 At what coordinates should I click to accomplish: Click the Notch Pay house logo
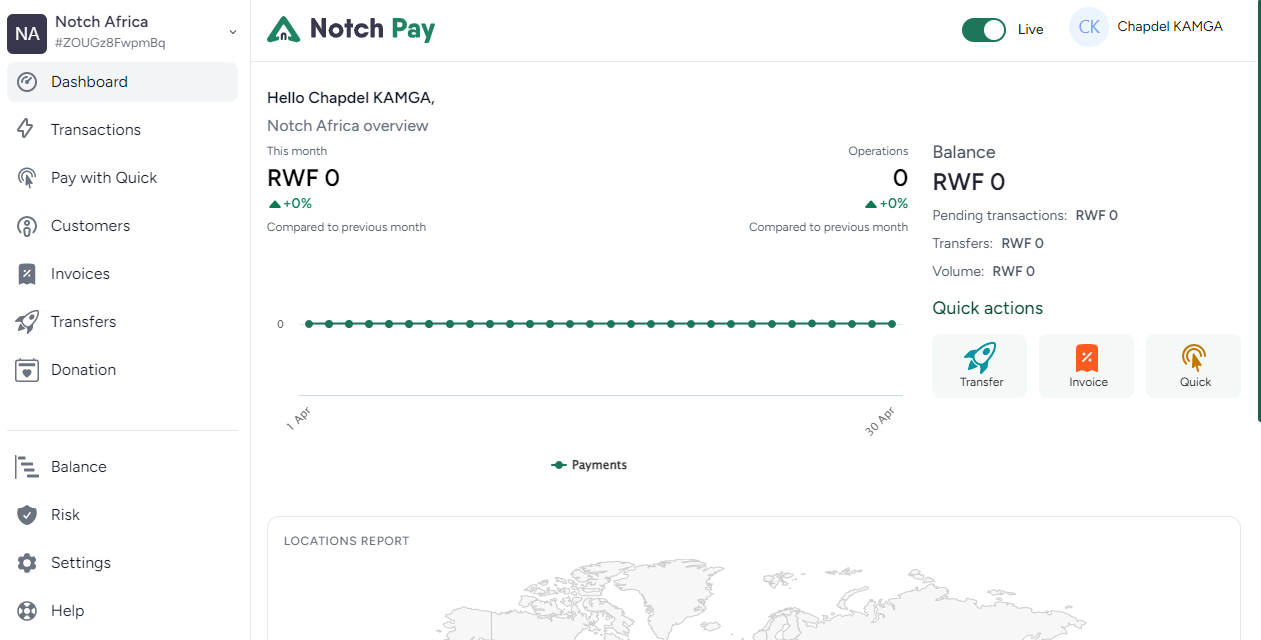(x=284, y=30)
